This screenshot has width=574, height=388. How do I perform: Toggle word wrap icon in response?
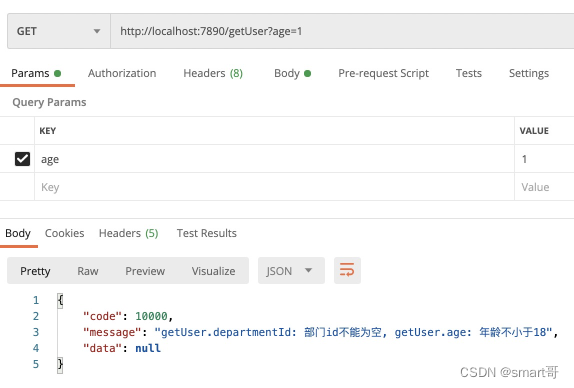coord(347,271)
